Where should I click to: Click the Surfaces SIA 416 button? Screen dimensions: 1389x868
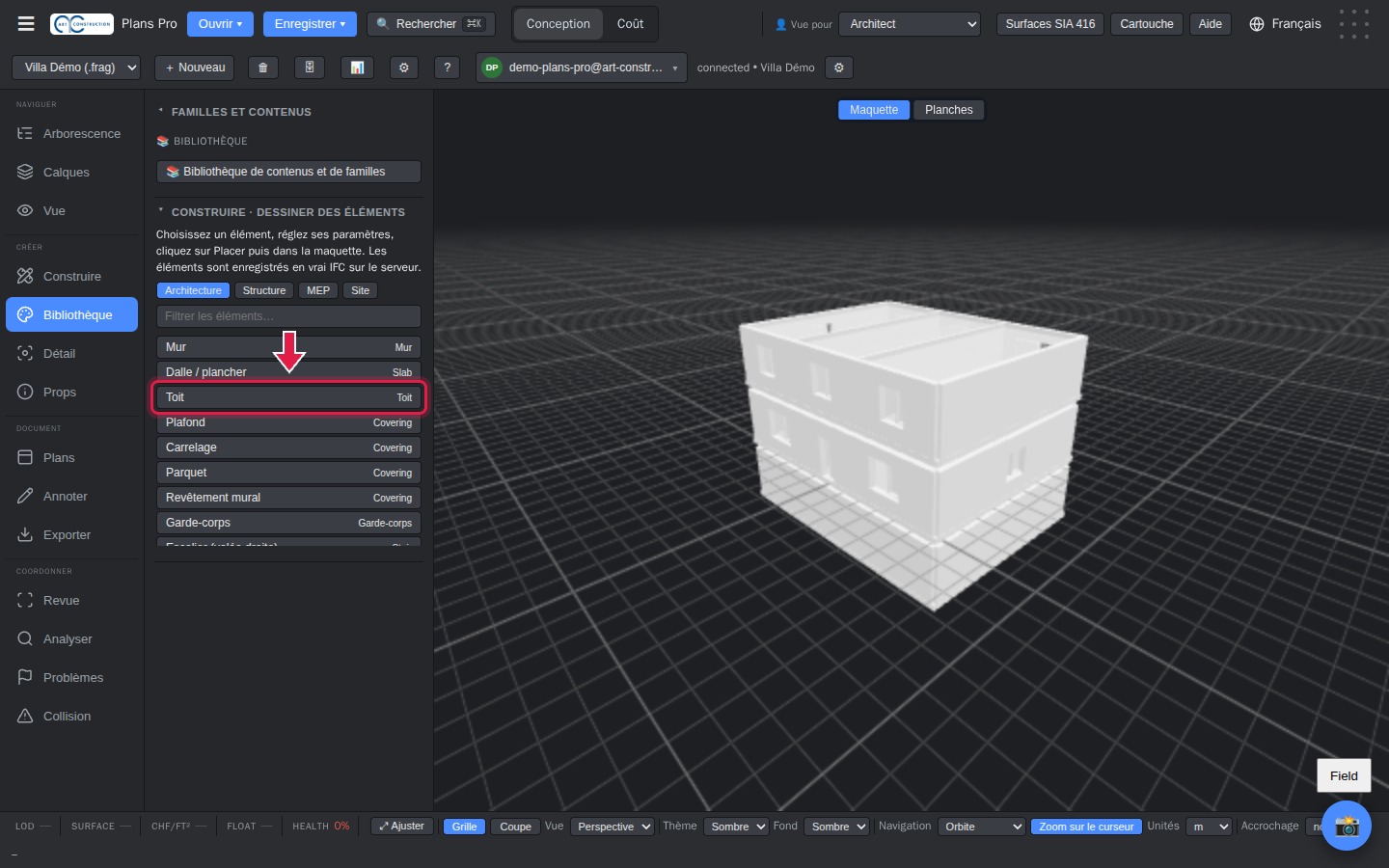(1050, 24)
